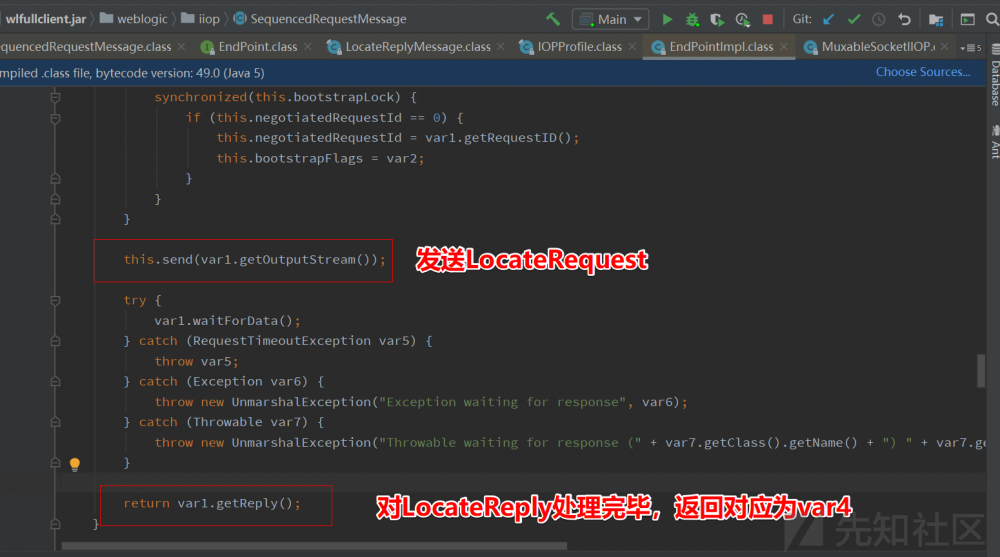Screen dimensions: 1000x557
Task: Click the horizontal editor scrollbar thumb
Action: point(314,546)
